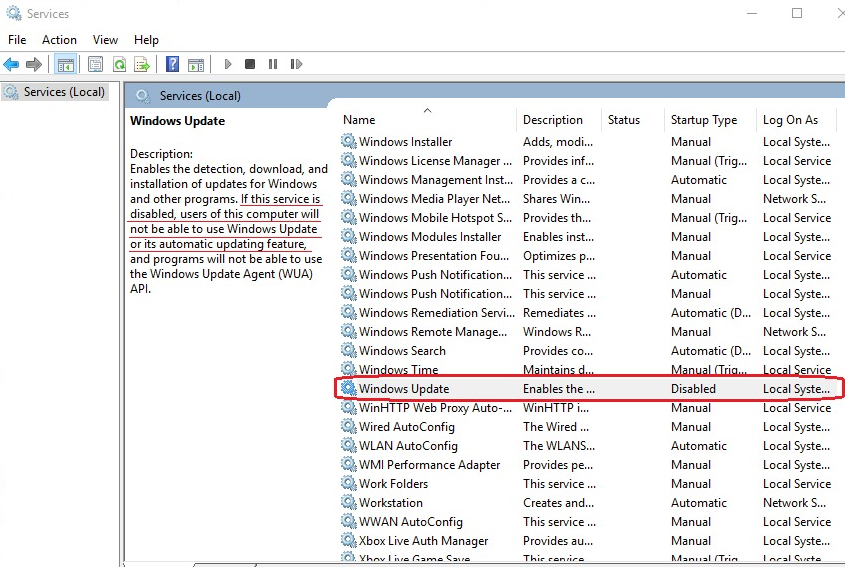The image size is (845, 567).
Task: Click the Windows Search service name
Action: click(402, 351)
